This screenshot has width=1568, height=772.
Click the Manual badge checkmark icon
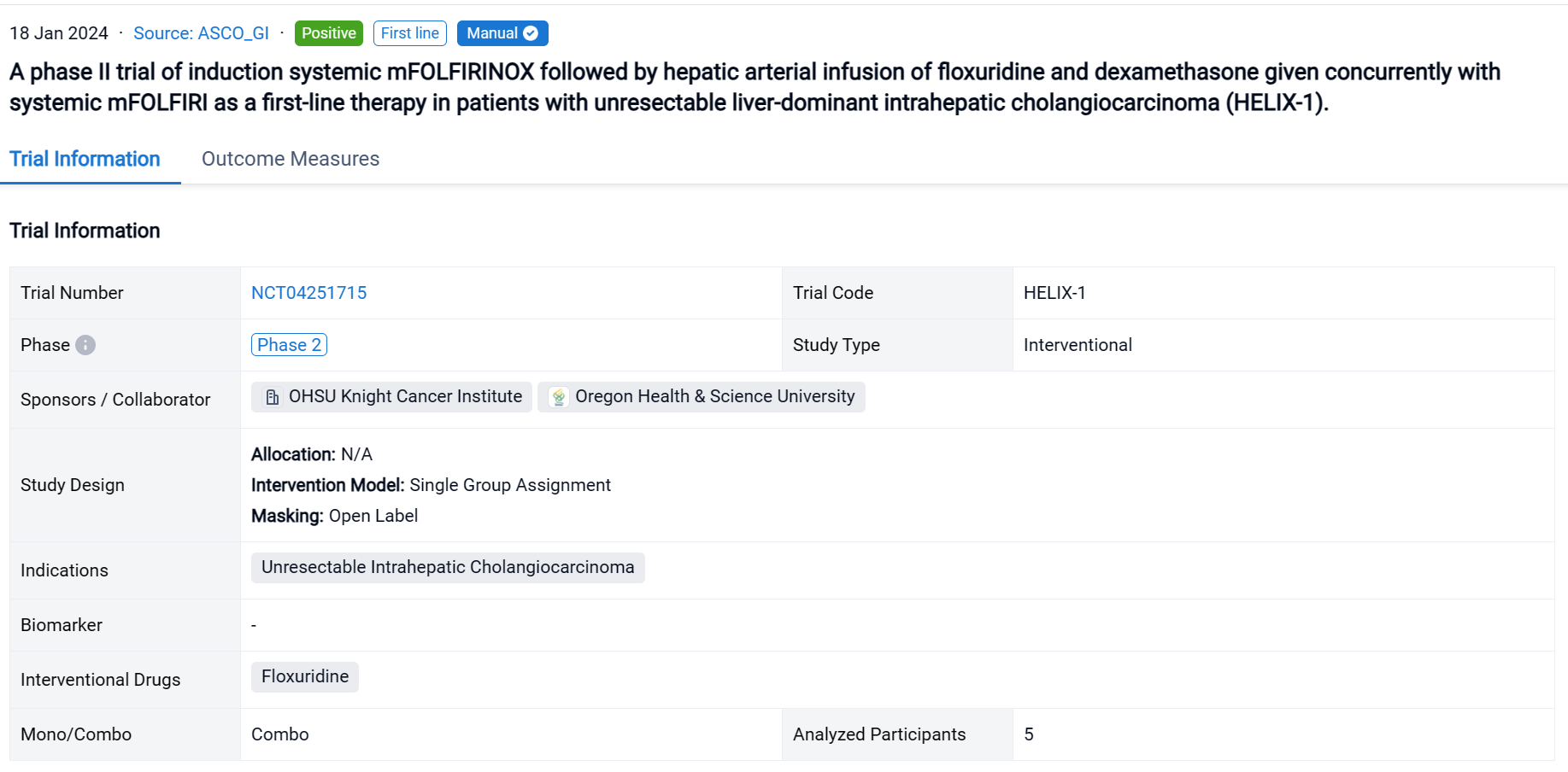tap(531, 33)
